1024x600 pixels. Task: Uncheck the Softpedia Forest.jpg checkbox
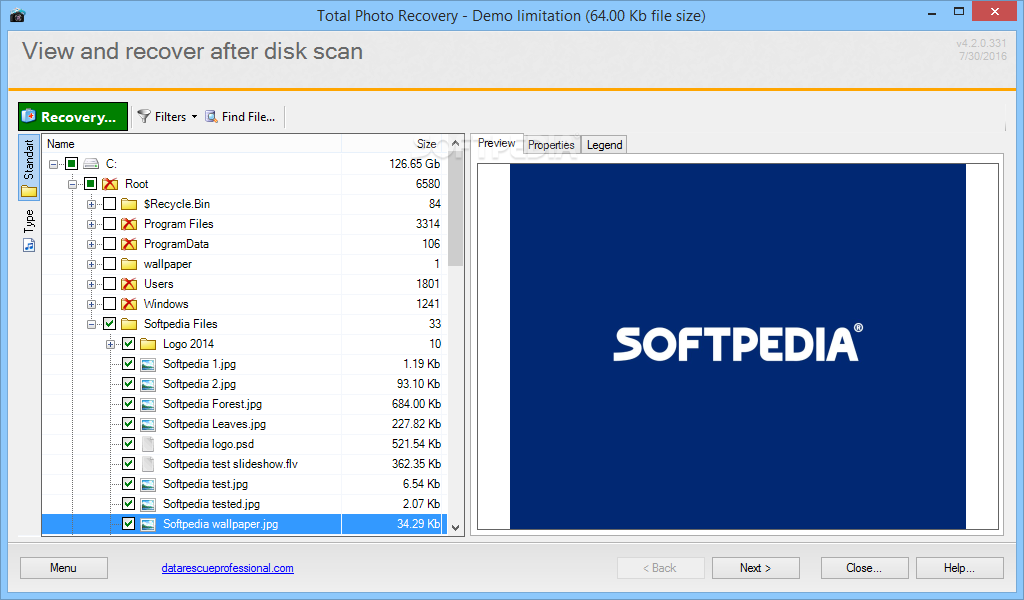[x=129, y=404]
